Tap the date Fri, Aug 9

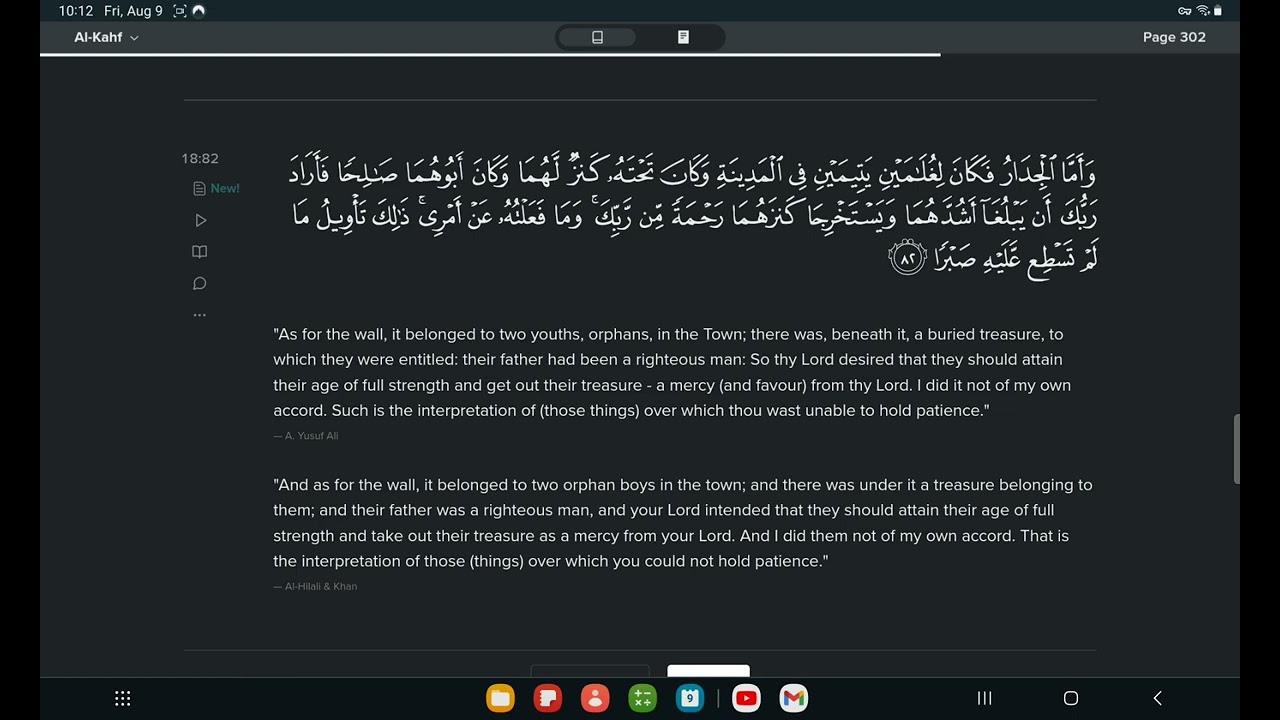(x=133, y=11)
